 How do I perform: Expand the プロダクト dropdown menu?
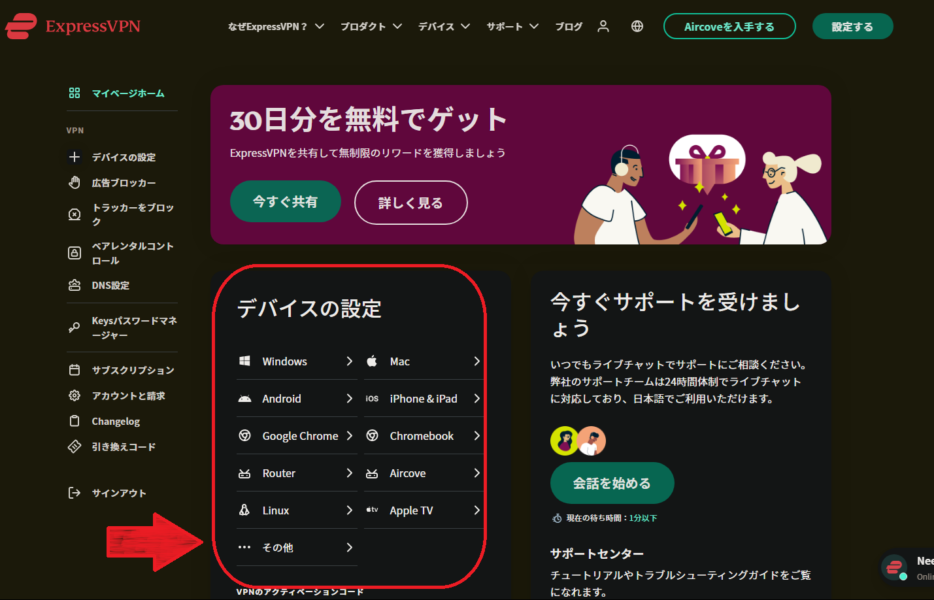click(371, 26)
